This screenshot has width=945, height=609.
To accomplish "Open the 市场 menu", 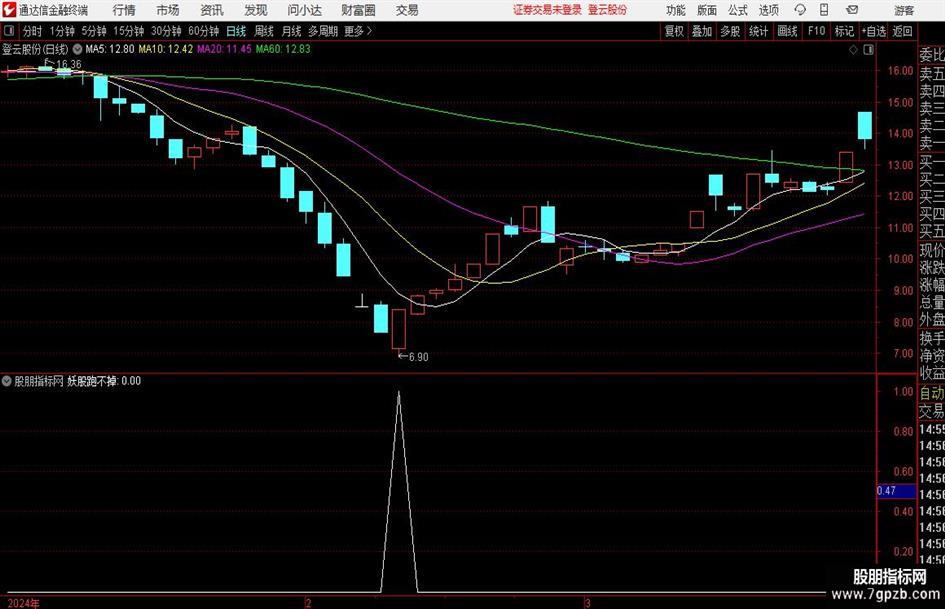I will click(x=168, y=10).
